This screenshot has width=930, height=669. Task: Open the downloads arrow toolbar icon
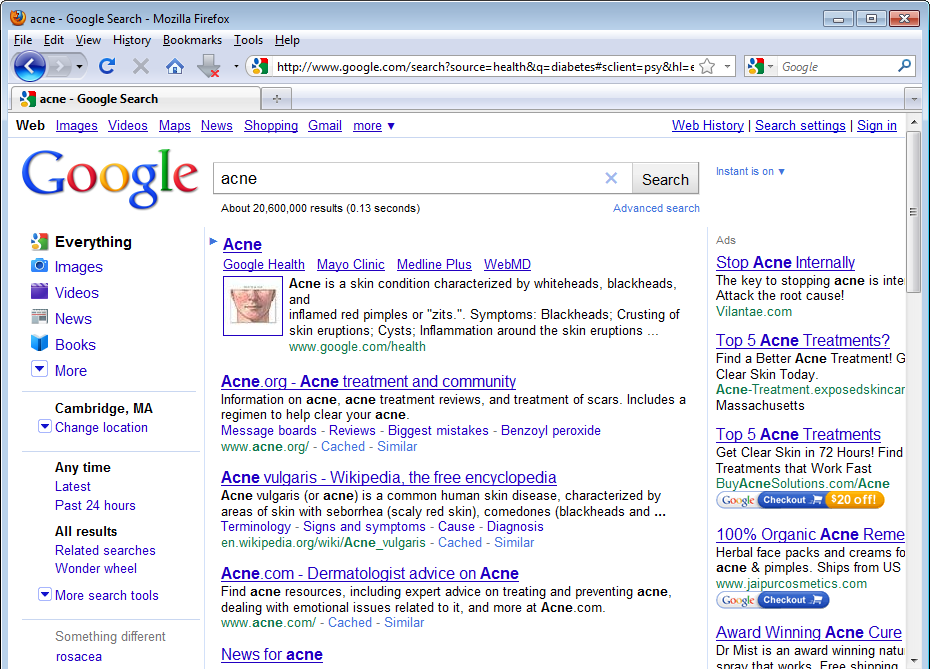tap(208, 66)
